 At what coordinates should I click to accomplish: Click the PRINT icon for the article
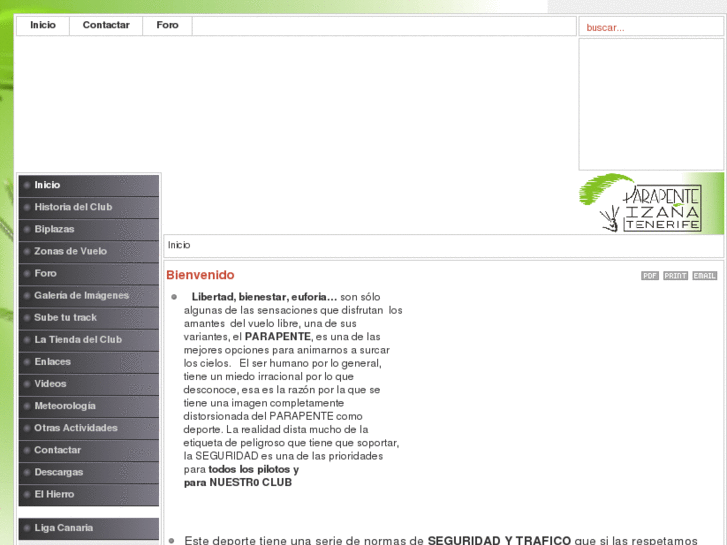pyautogui.click(x=675, y=276)
